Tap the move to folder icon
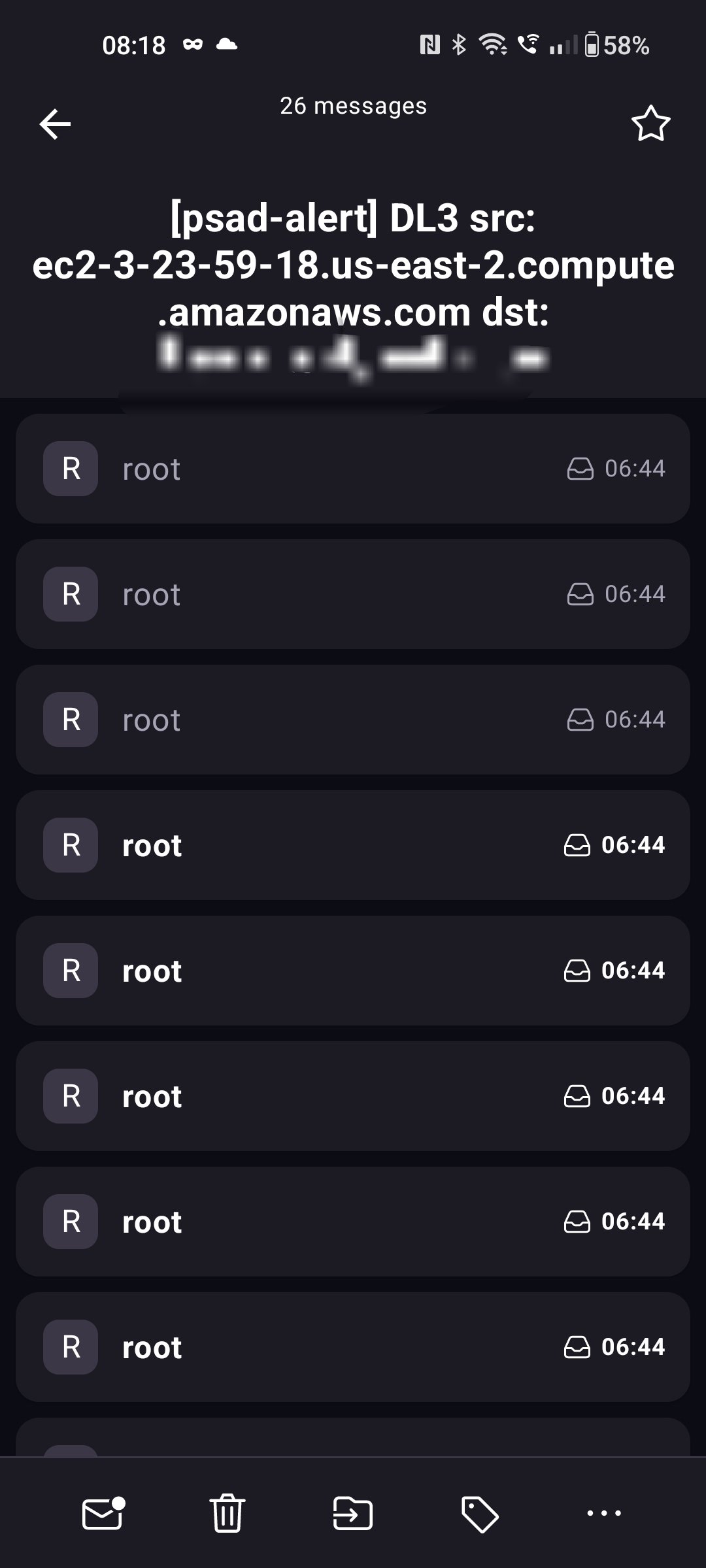The height and width of the screenshot is (1568, 706). (353, 1512)
